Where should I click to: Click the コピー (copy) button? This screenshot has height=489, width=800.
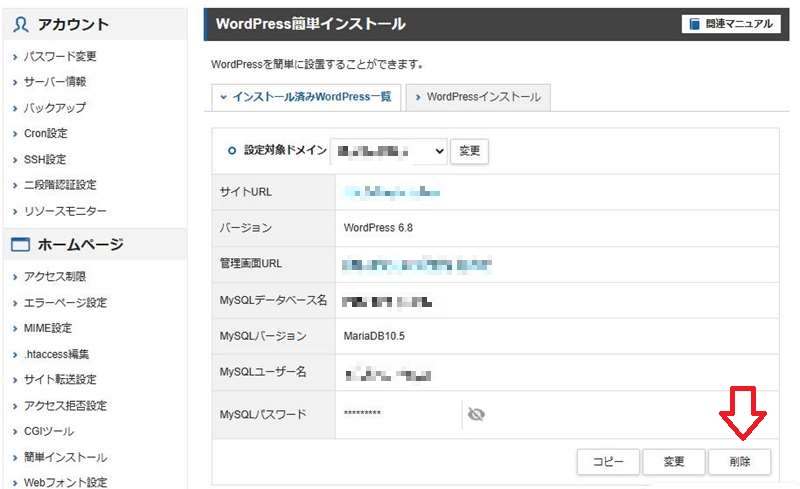(608, 462)
